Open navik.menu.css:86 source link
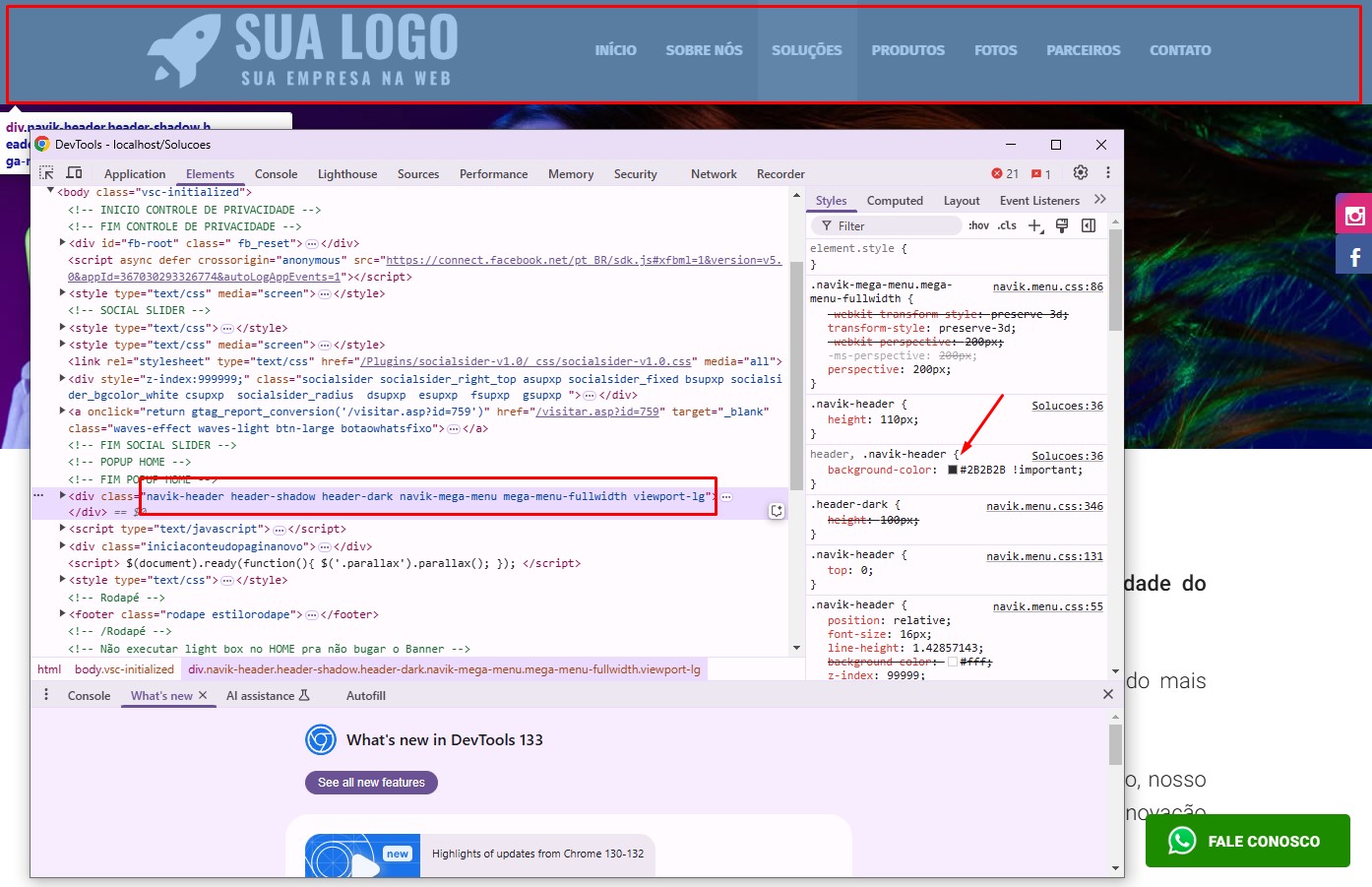The width and height of the screenshot is (1372, 887). (x=1047, y=286)
